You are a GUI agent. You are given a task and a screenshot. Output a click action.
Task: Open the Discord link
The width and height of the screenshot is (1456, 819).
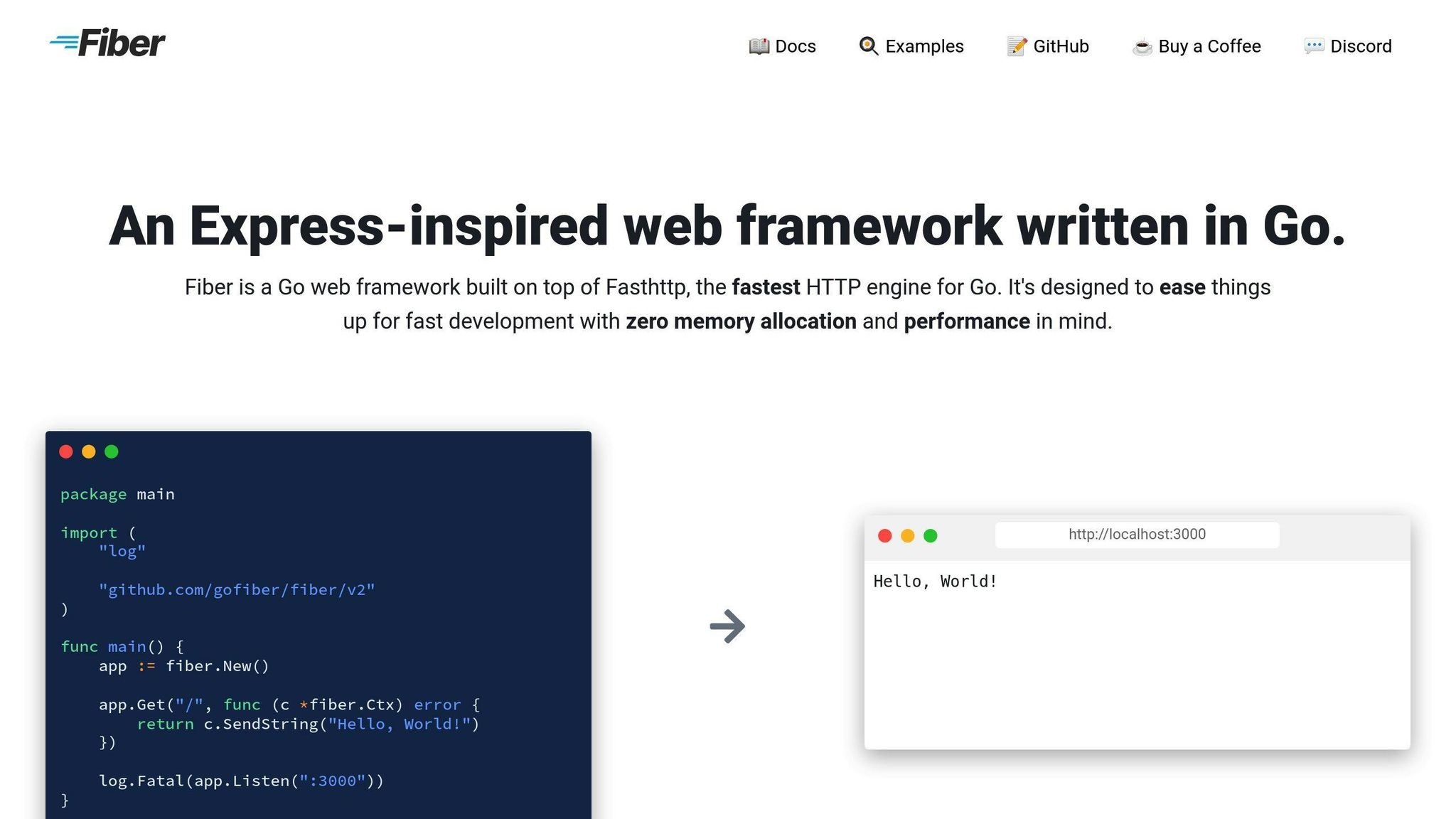(1361, 46)
